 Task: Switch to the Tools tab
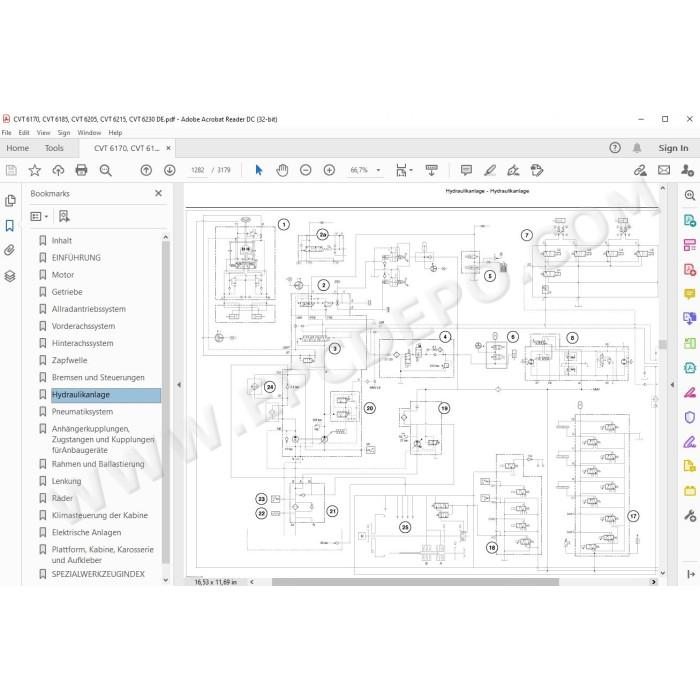point(54,148)
